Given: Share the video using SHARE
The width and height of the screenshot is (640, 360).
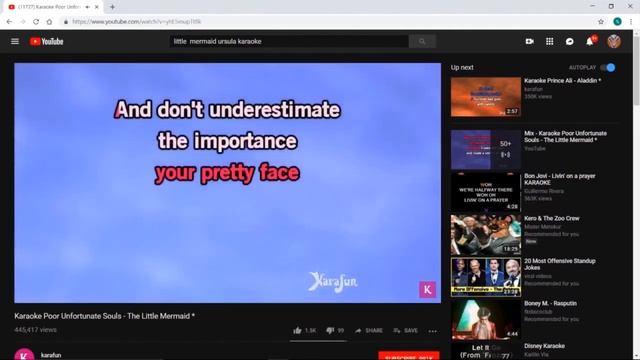Looking at the screenshot, I should (369, 330).
